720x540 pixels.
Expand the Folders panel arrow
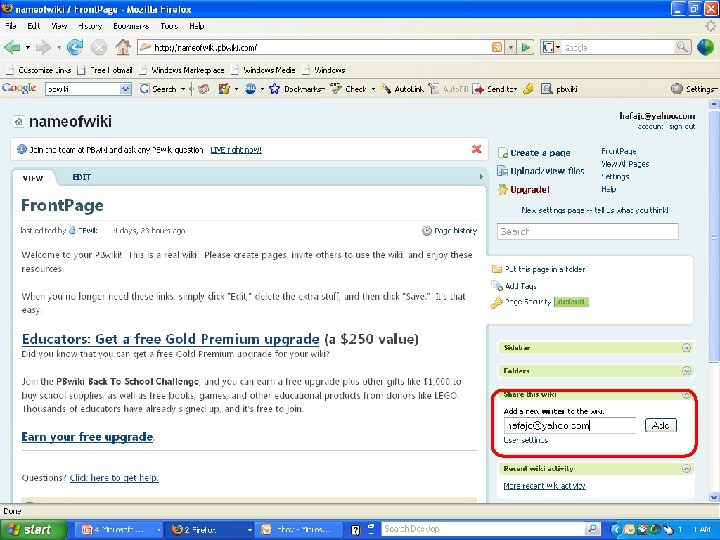pos(686,371)
